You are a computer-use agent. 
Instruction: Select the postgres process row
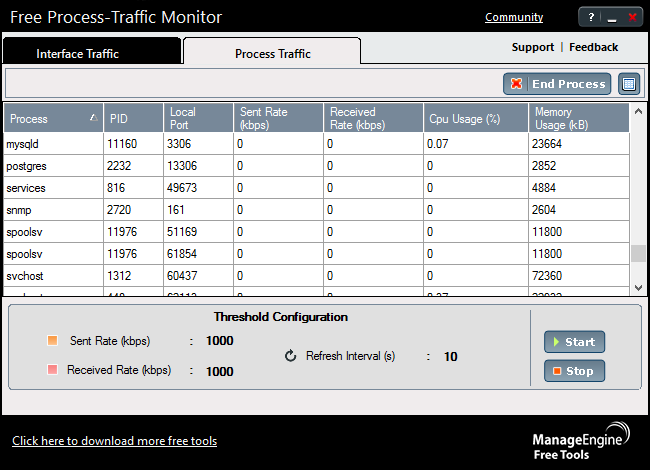[316, 166]
